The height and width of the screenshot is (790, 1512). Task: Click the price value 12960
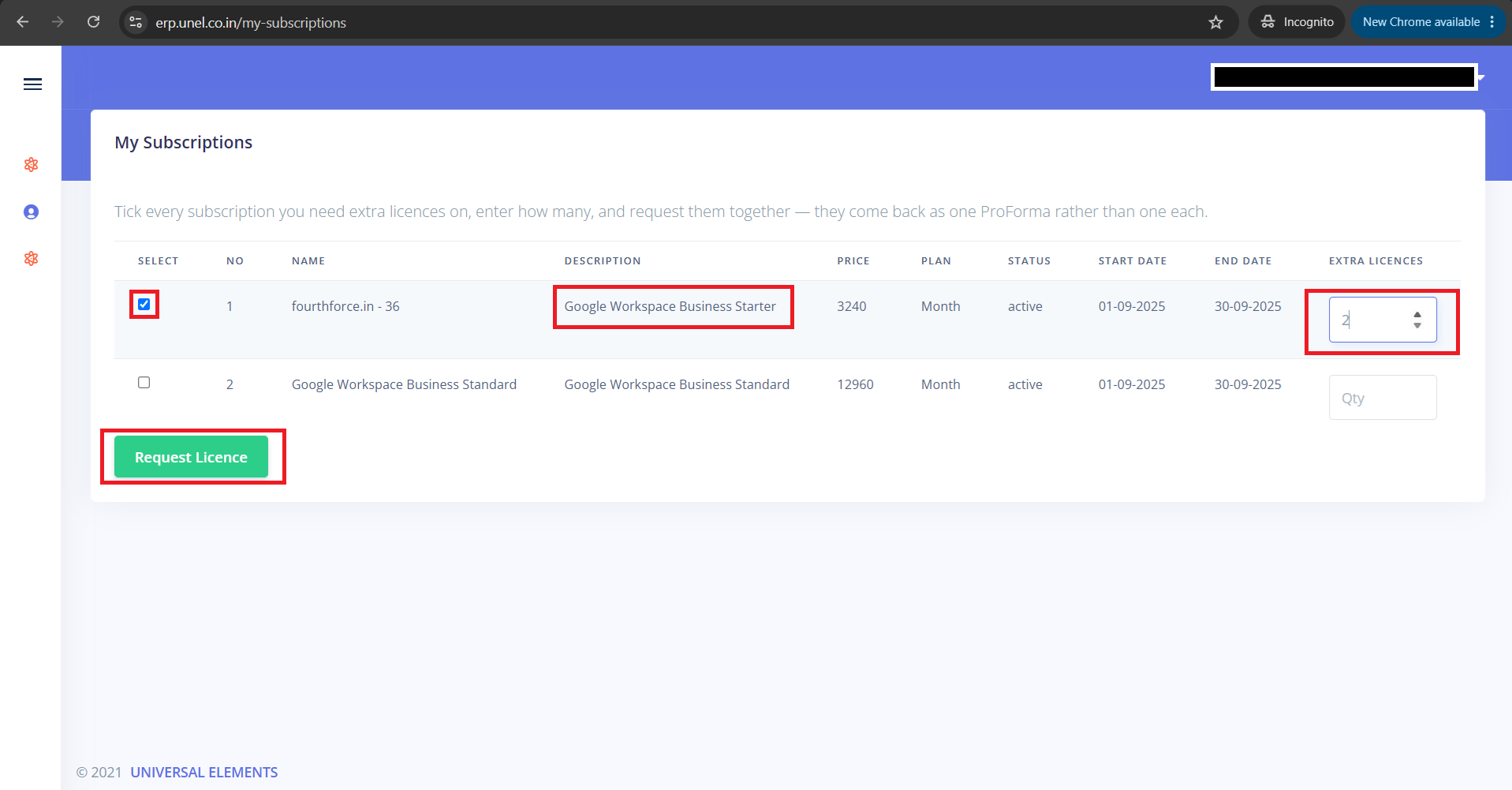click(x=855, y=384)
